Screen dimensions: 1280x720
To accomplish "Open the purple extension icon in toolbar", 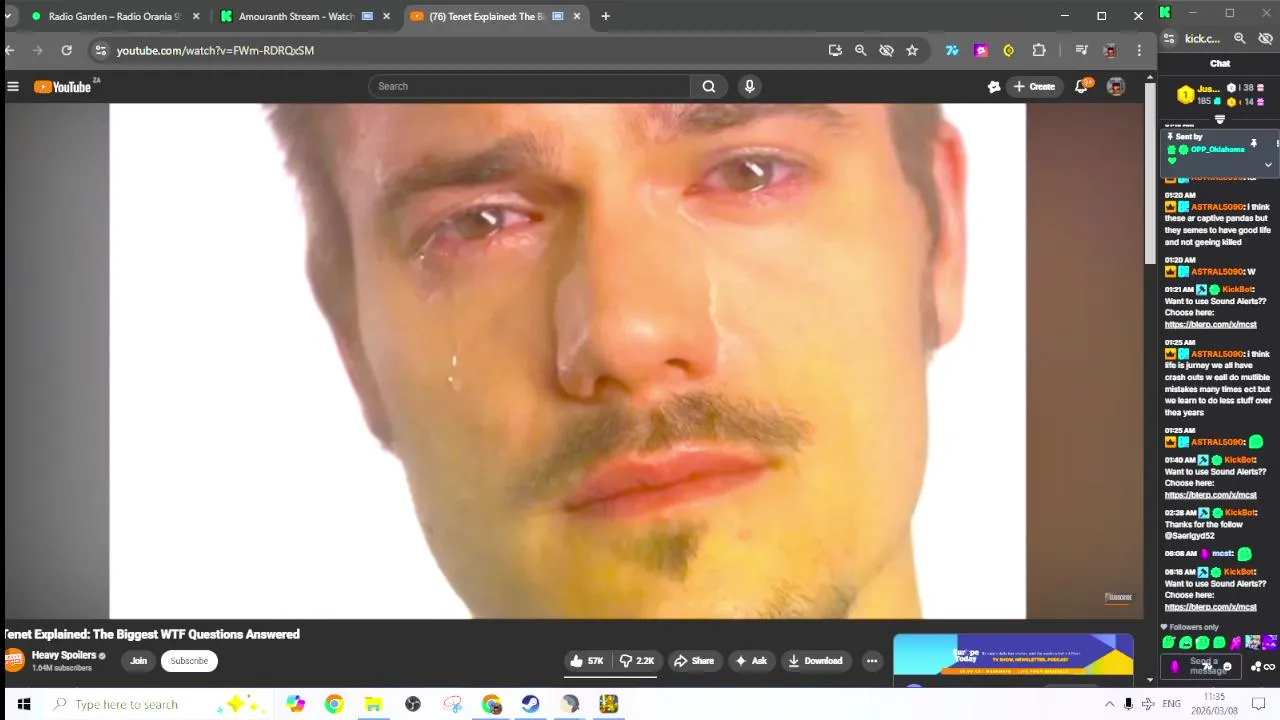I will pyautogui.click(x=981, y=50).
